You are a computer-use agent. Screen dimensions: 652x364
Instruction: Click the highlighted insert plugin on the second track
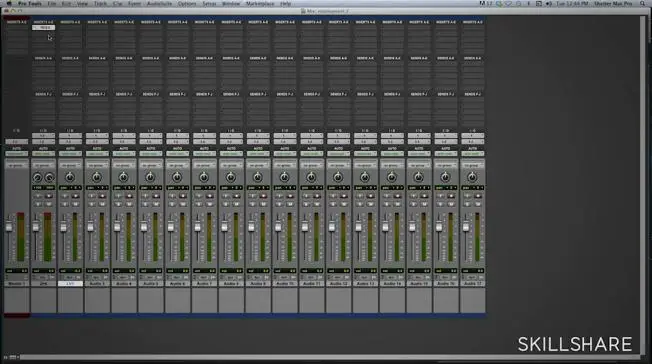click(x=43, y=27)
